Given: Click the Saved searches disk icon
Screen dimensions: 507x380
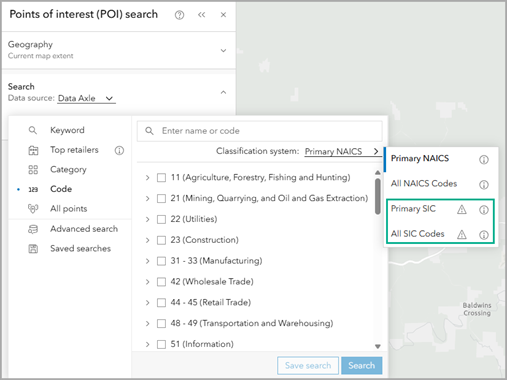Looking at the screenshot, I should pyautogui.click(x=33, y=249).
